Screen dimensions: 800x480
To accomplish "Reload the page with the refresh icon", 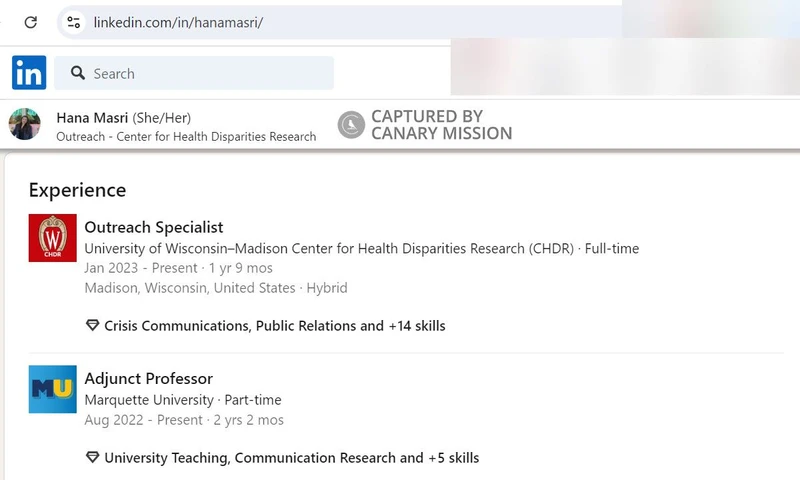I will 31,22.
